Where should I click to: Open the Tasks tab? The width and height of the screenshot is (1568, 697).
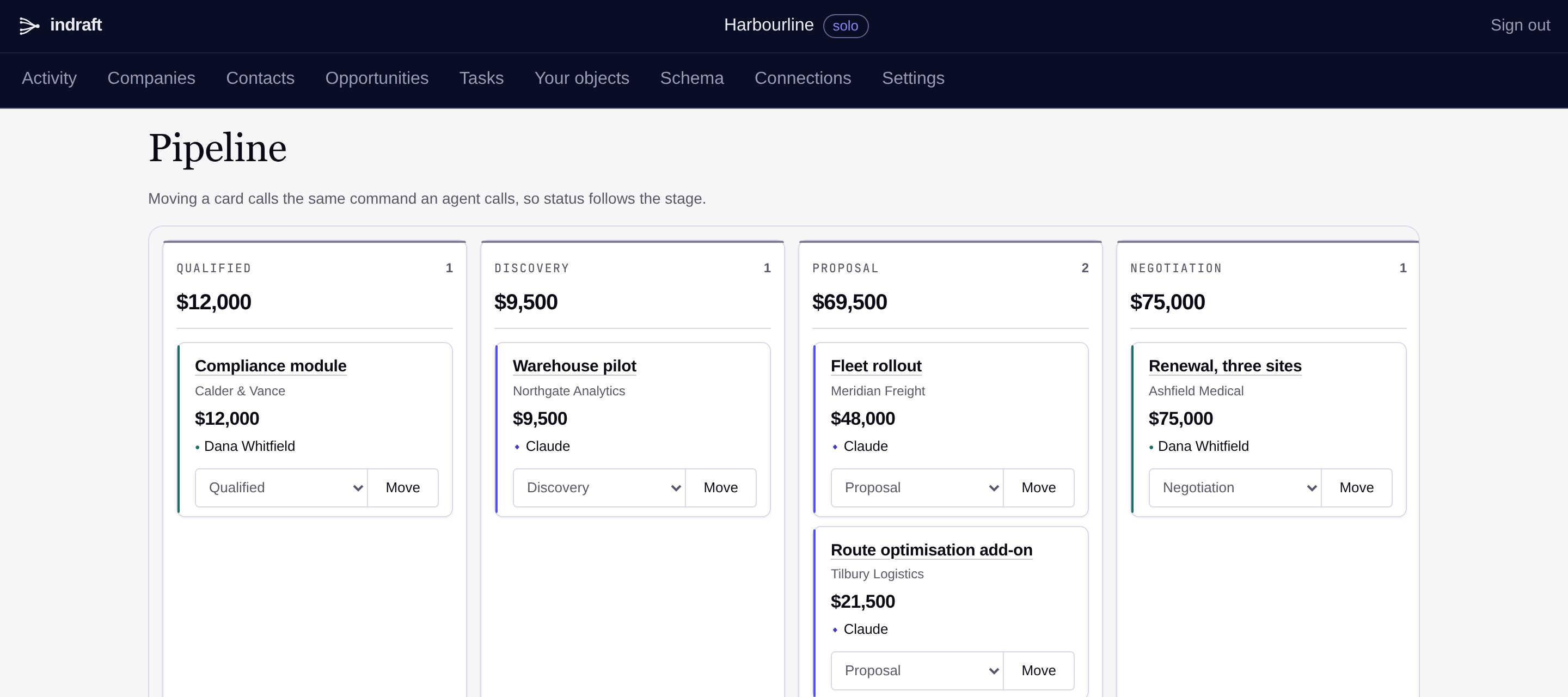[481, 78]
